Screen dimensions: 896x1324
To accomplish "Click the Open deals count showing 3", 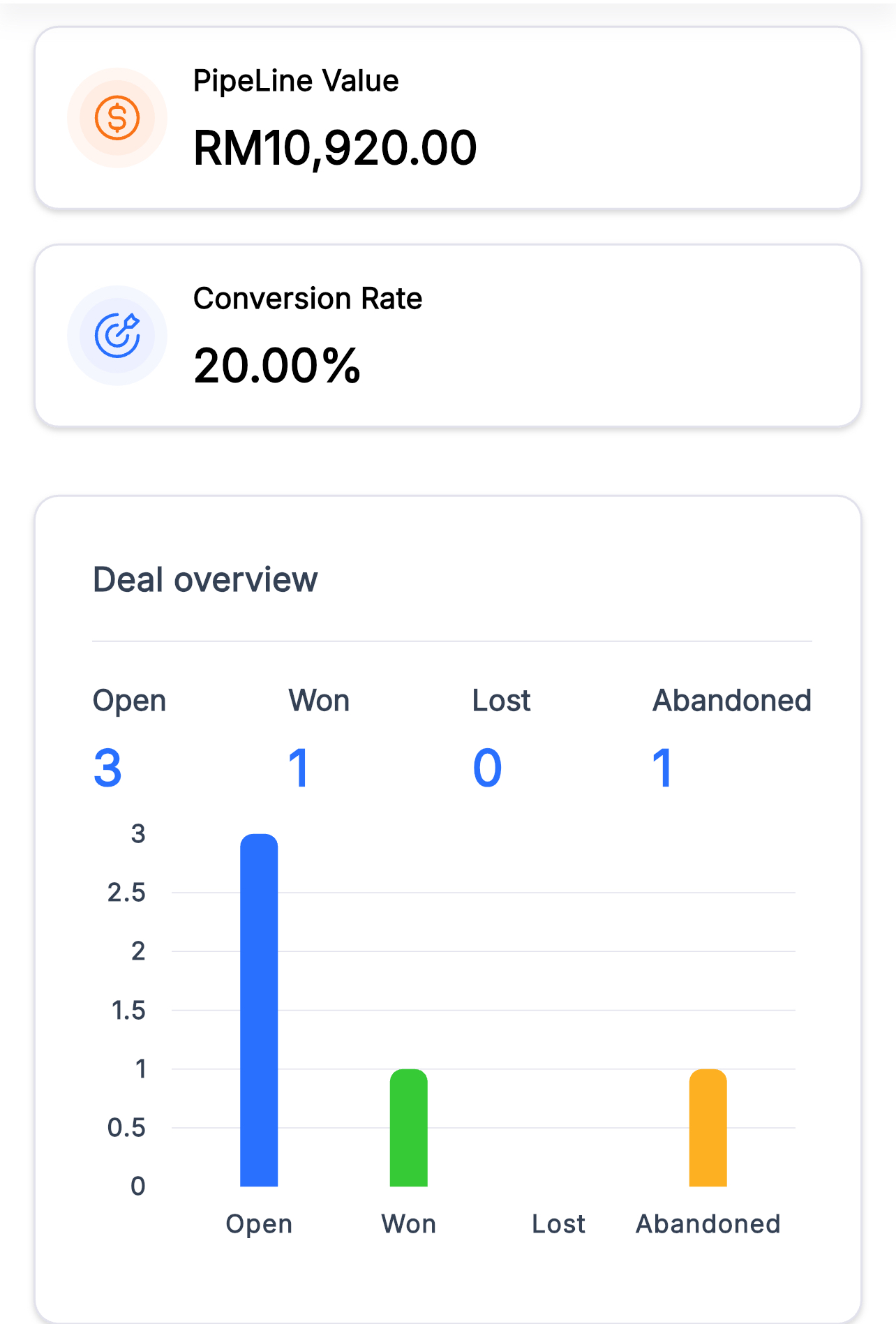I will 106,768.
